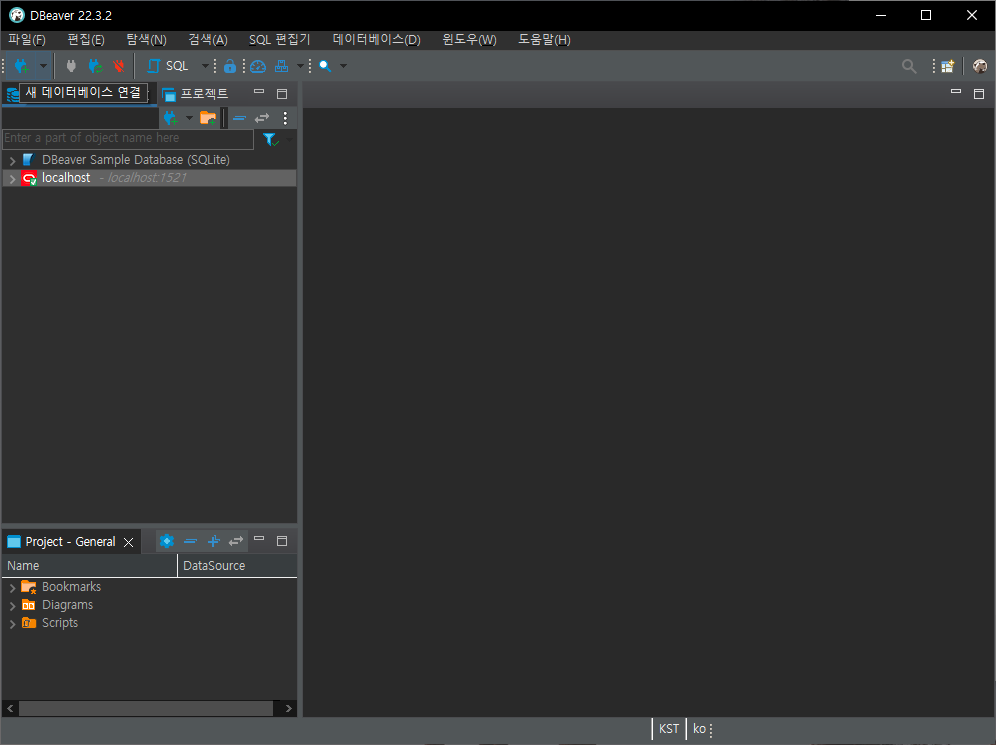Open the navigator view menu dots

coord(285,118)
